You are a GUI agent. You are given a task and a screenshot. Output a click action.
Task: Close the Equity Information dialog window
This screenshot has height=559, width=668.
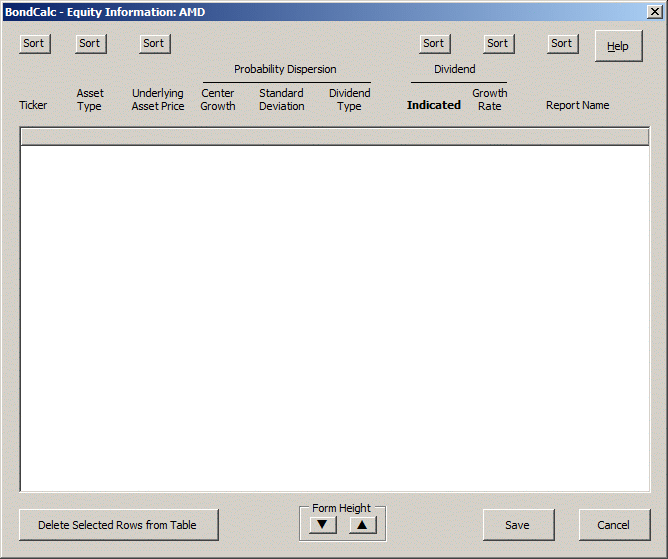click(655, 11)
